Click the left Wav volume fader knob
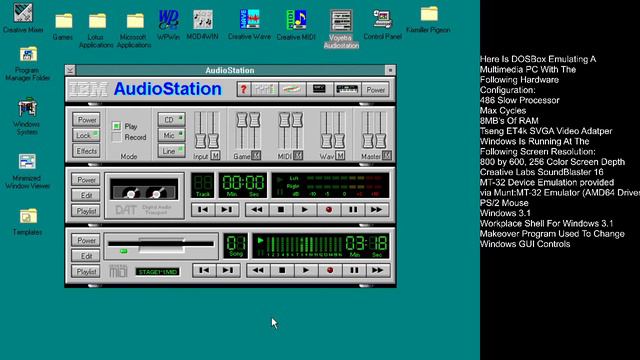Screen dimensions: 640x360 tap(326, 140)
